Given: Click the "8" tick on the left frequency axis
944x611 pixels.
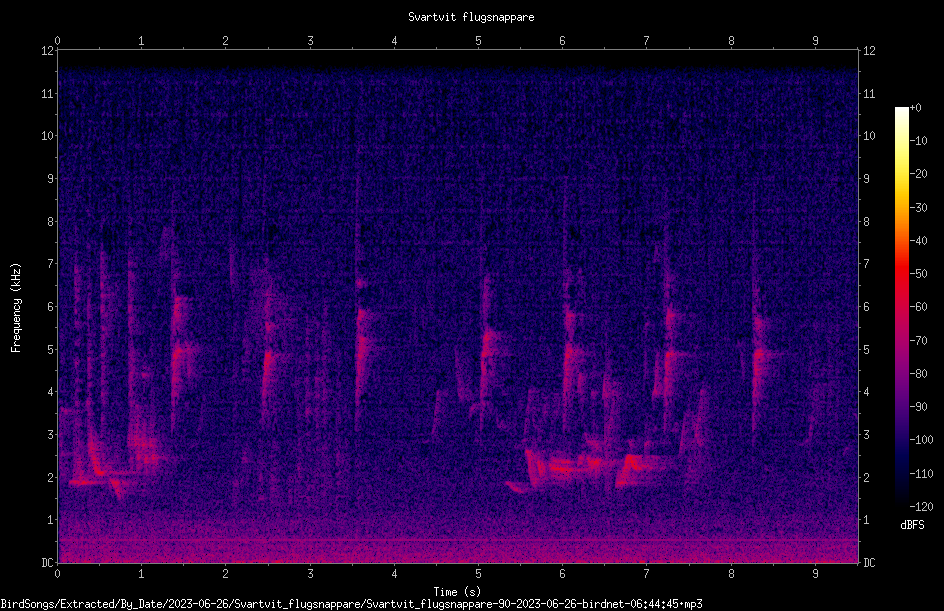Looking at the screenshot, I should click(x=50, y=221).
